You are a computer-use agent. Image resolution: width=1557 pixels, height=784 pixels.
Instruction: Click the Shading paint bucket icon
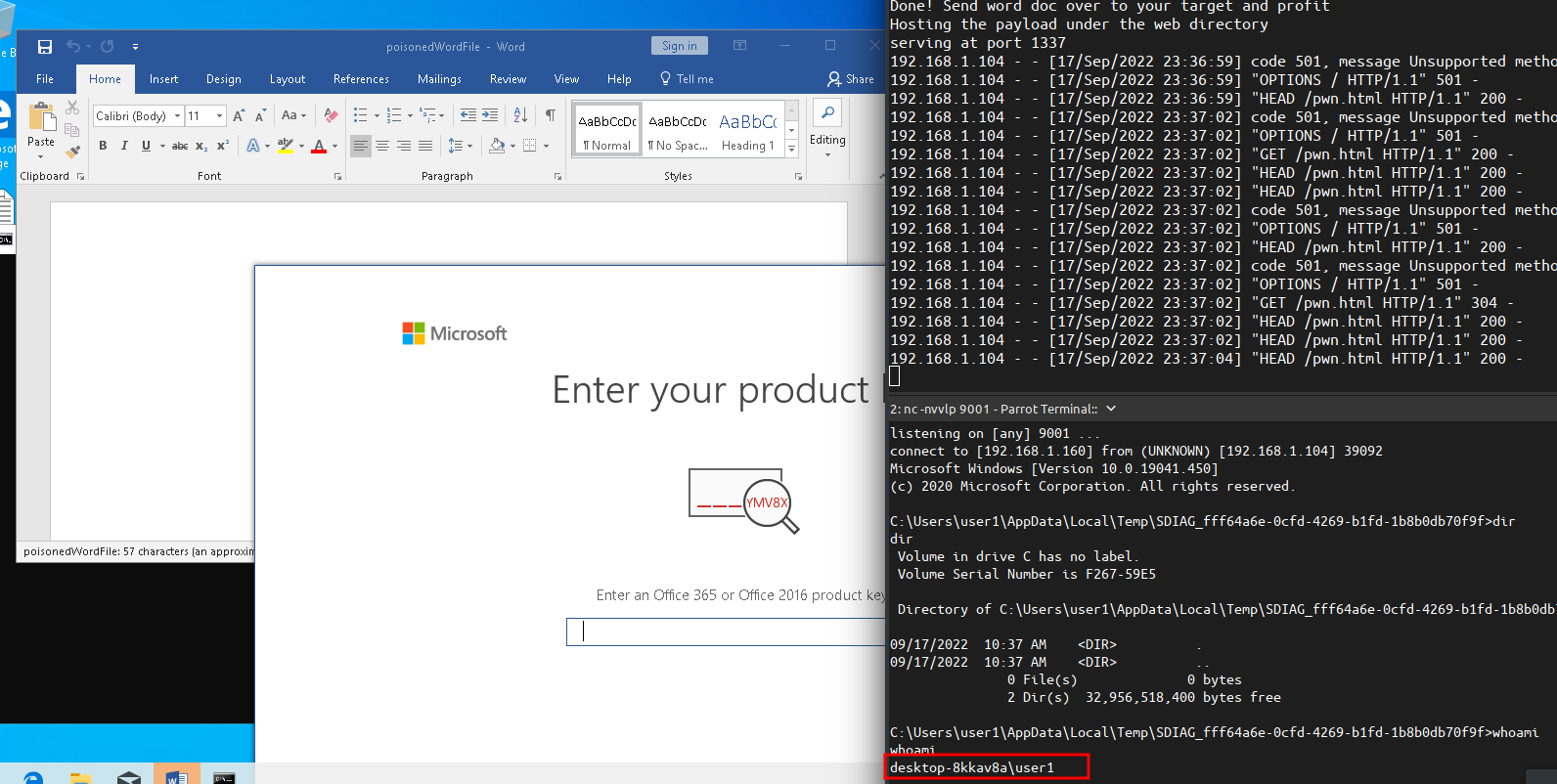tap(497, 146)
